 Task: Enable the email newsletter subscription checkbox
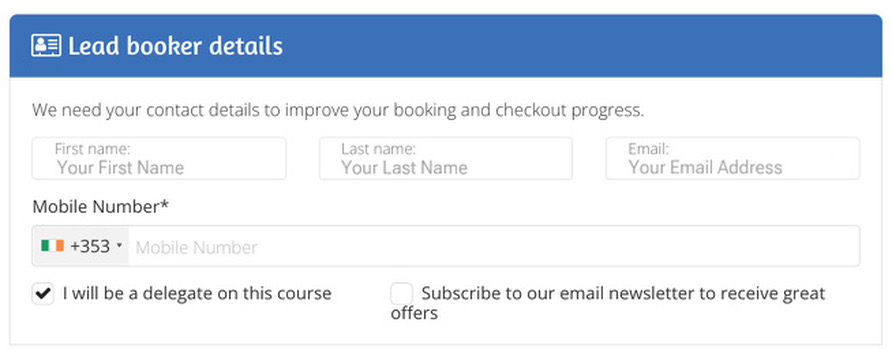(402, 293)
